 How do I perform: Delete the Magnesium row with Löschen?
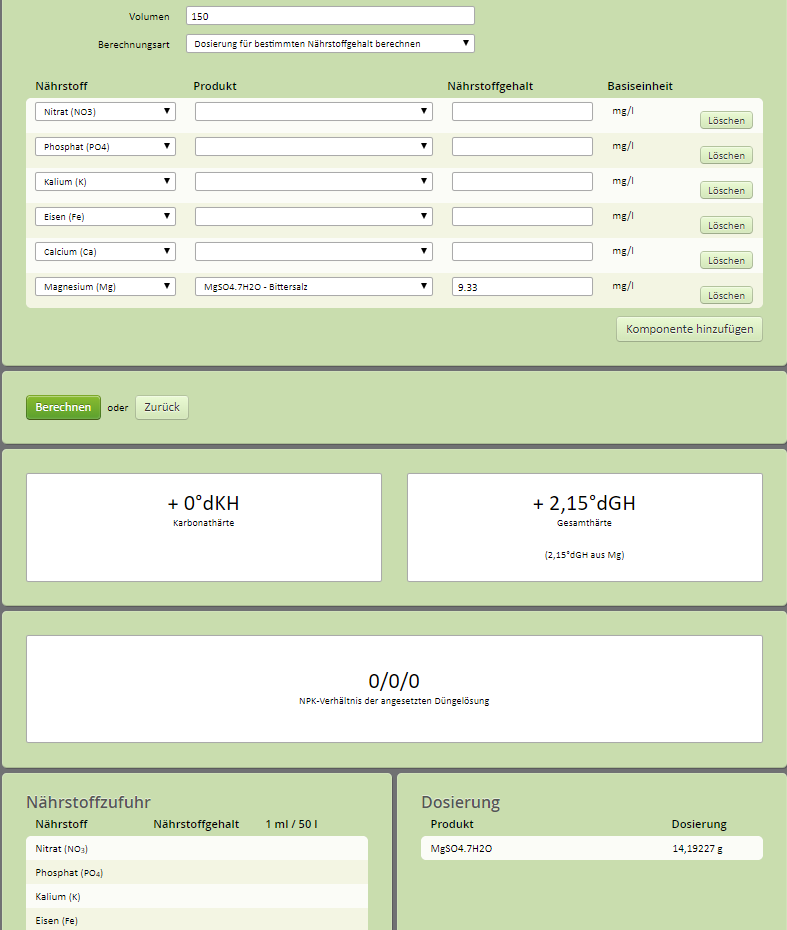coord(726,296)
